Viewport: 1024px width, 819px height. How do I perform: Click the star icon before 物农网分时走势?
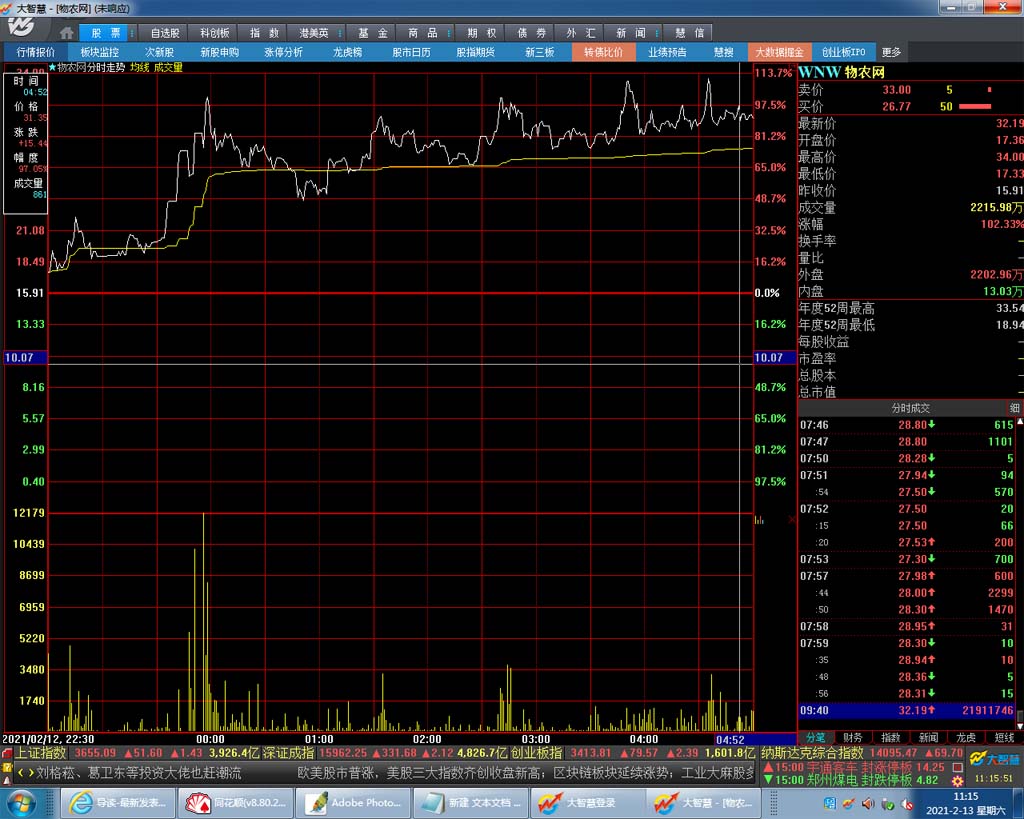pos(52,67)
